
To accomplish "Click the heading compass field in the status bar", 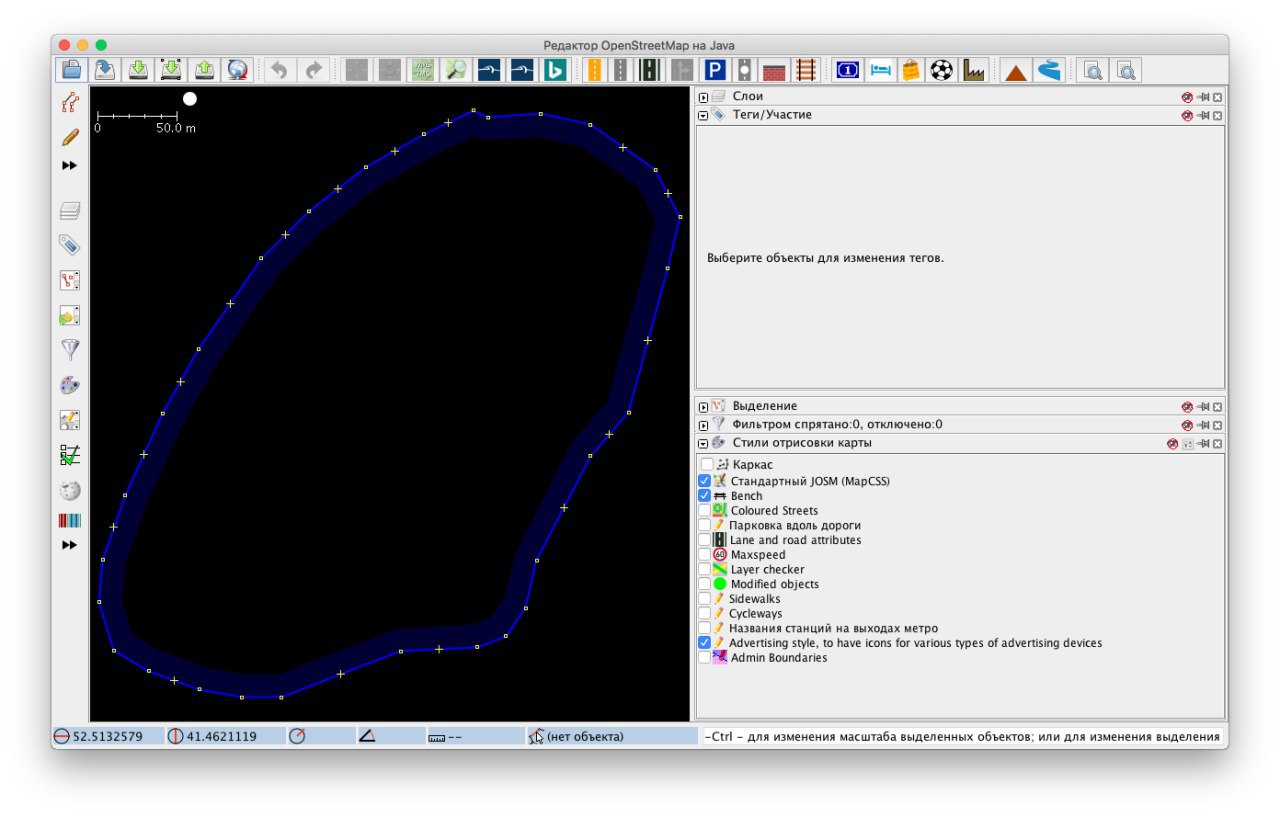I will [x=320, y=736].
